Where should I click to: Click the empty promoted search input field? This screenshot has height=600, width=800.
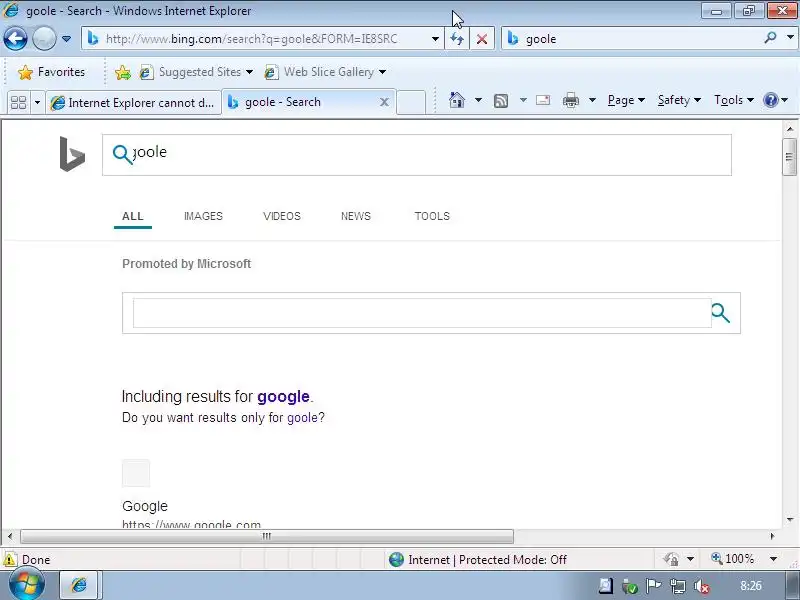pyautogui.click(x=421, y=313)
